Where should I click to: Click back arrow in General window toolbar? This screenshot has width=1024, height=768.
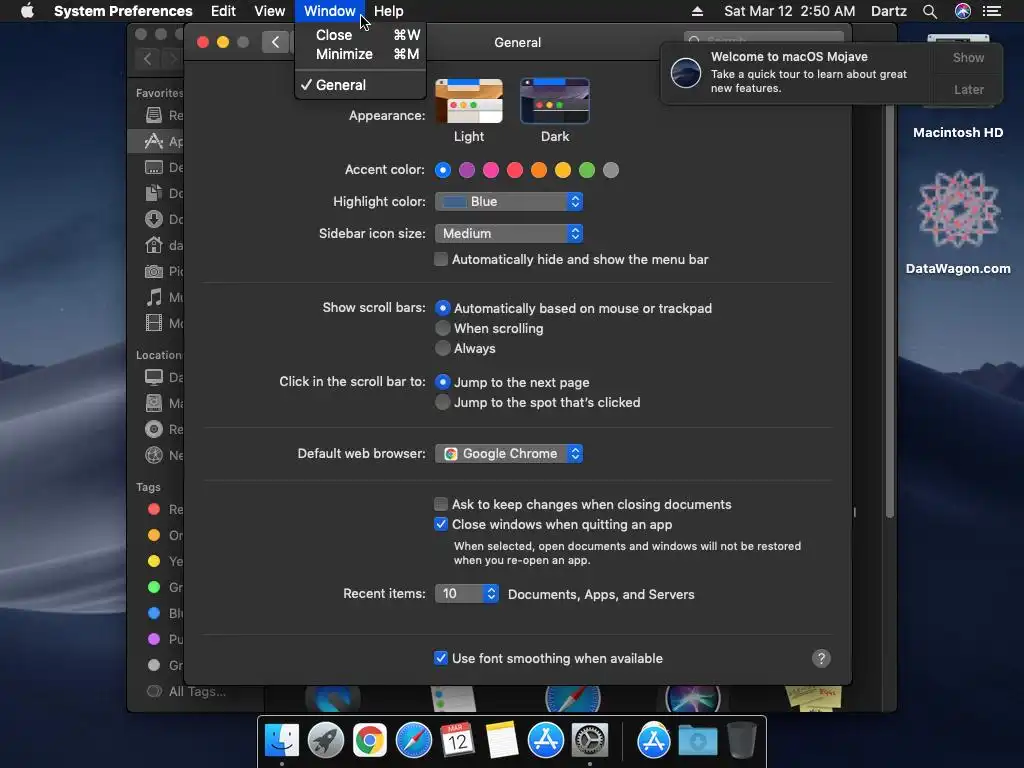(275, 42)
